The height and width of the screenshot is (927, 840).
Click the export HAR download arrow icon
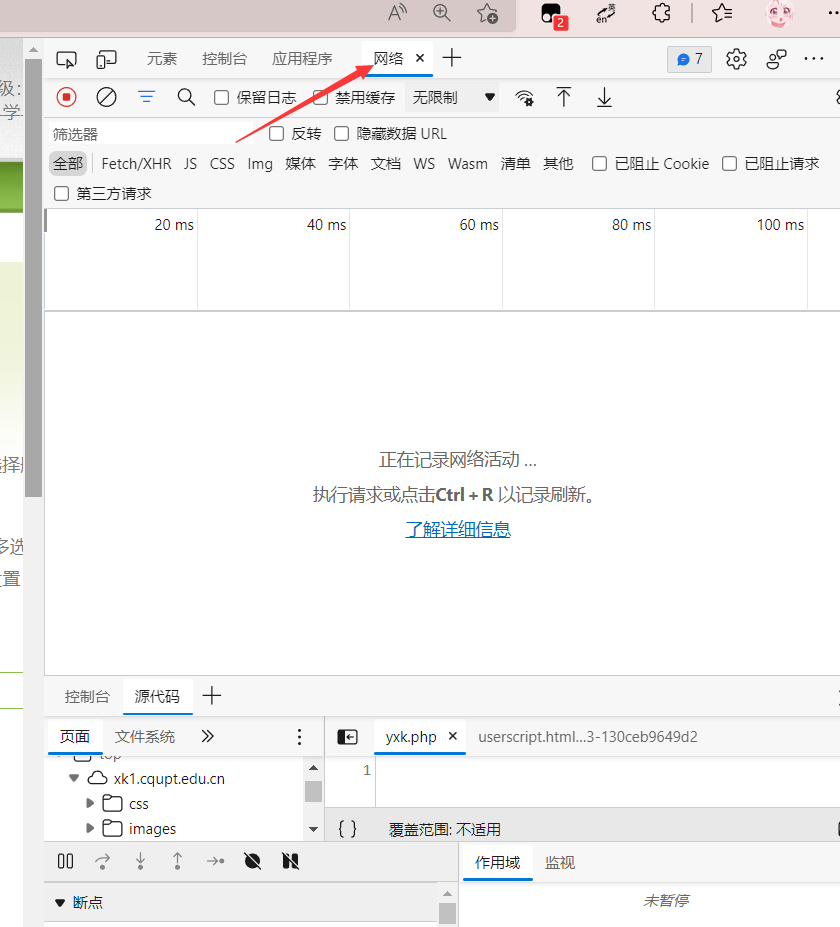click(604, 97)
